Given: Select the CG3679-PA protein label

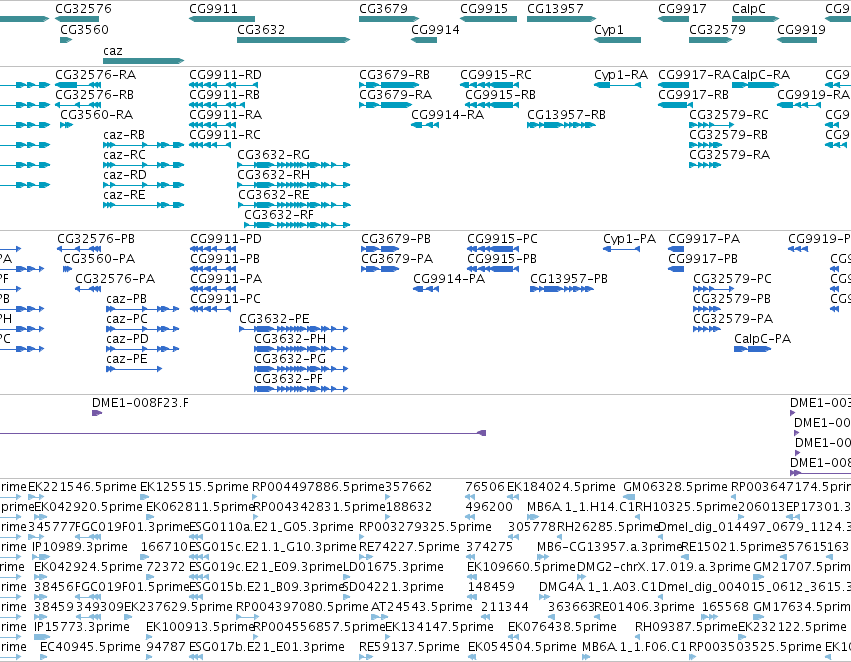Looking at the screenshot, I should click(397, 259).
